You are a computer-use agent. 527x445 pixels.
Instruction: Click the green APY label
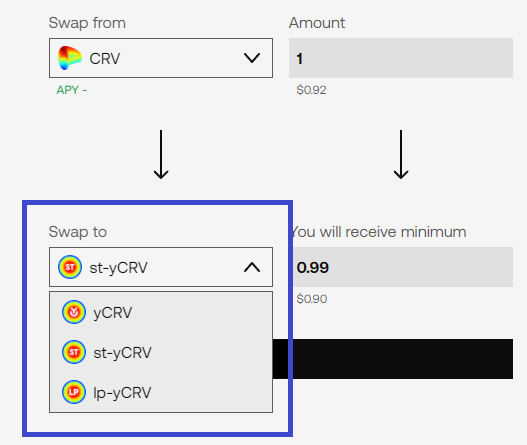(x=72, y=90)
